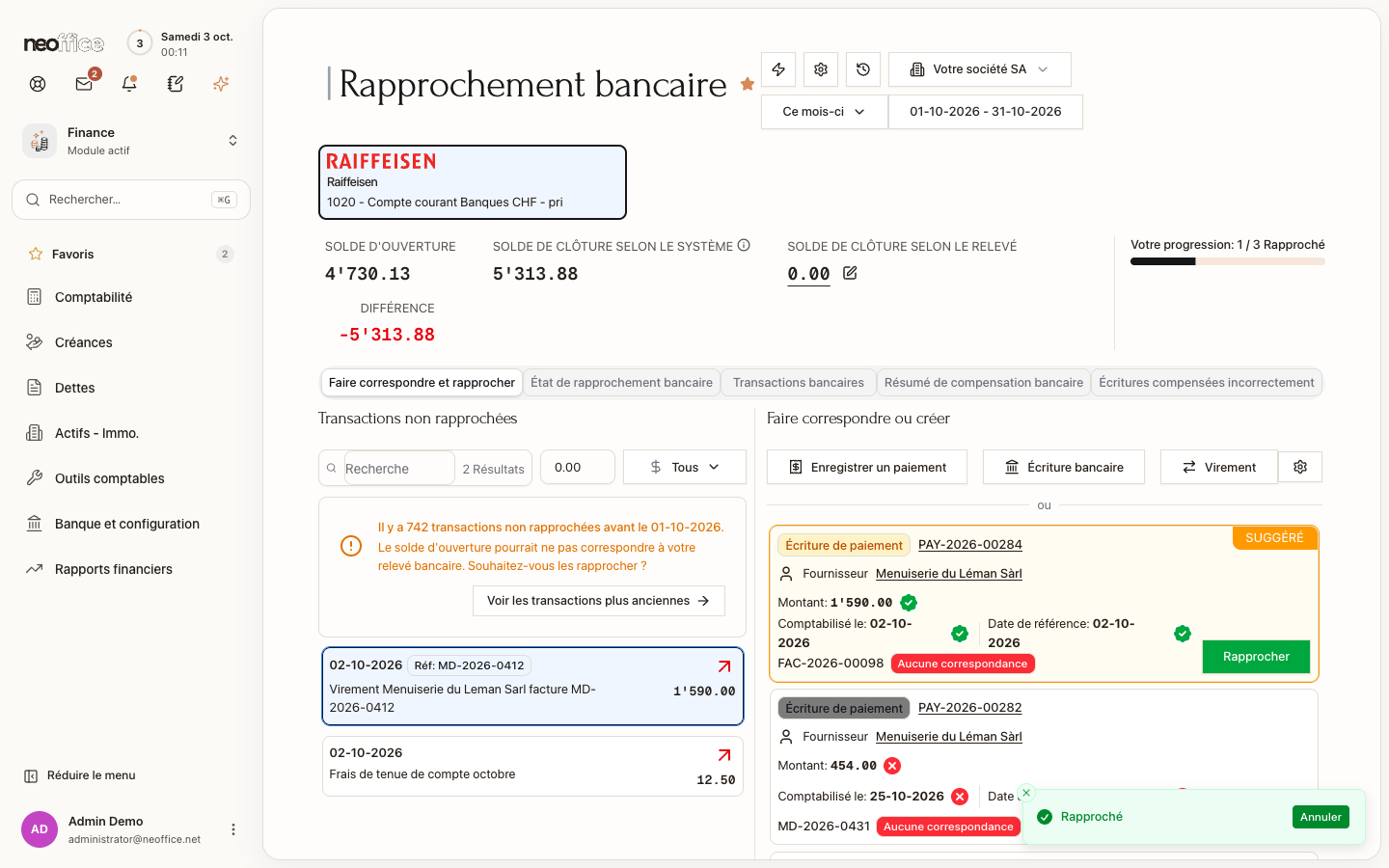The width and height of the screenshot is (1389, 868).
Task: Click the lightning bolt quick actions icon
Action: tap(778, 69)
